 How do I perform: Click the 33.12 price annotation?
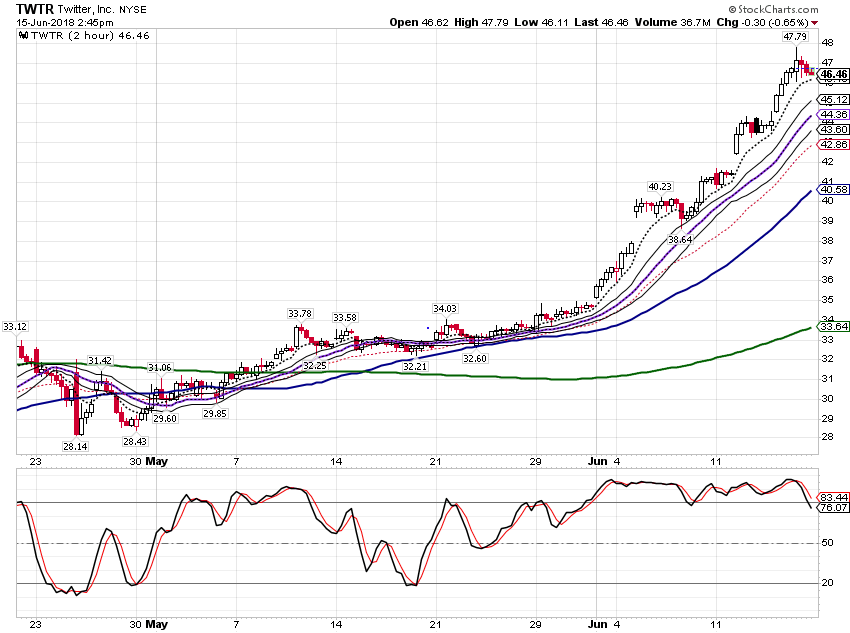click(15, 326)
